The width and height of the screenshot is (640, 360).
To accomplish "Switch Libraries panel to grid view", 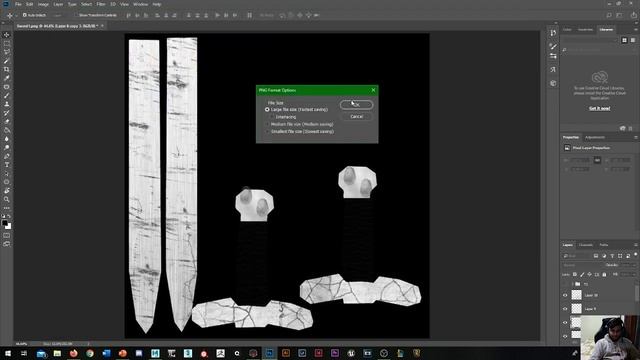I will (624, 40).
